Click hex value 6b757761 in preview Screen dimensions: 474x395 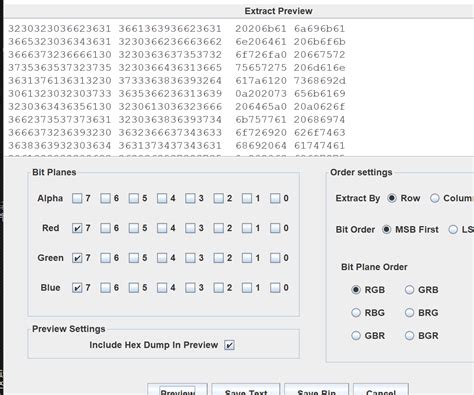261,120
